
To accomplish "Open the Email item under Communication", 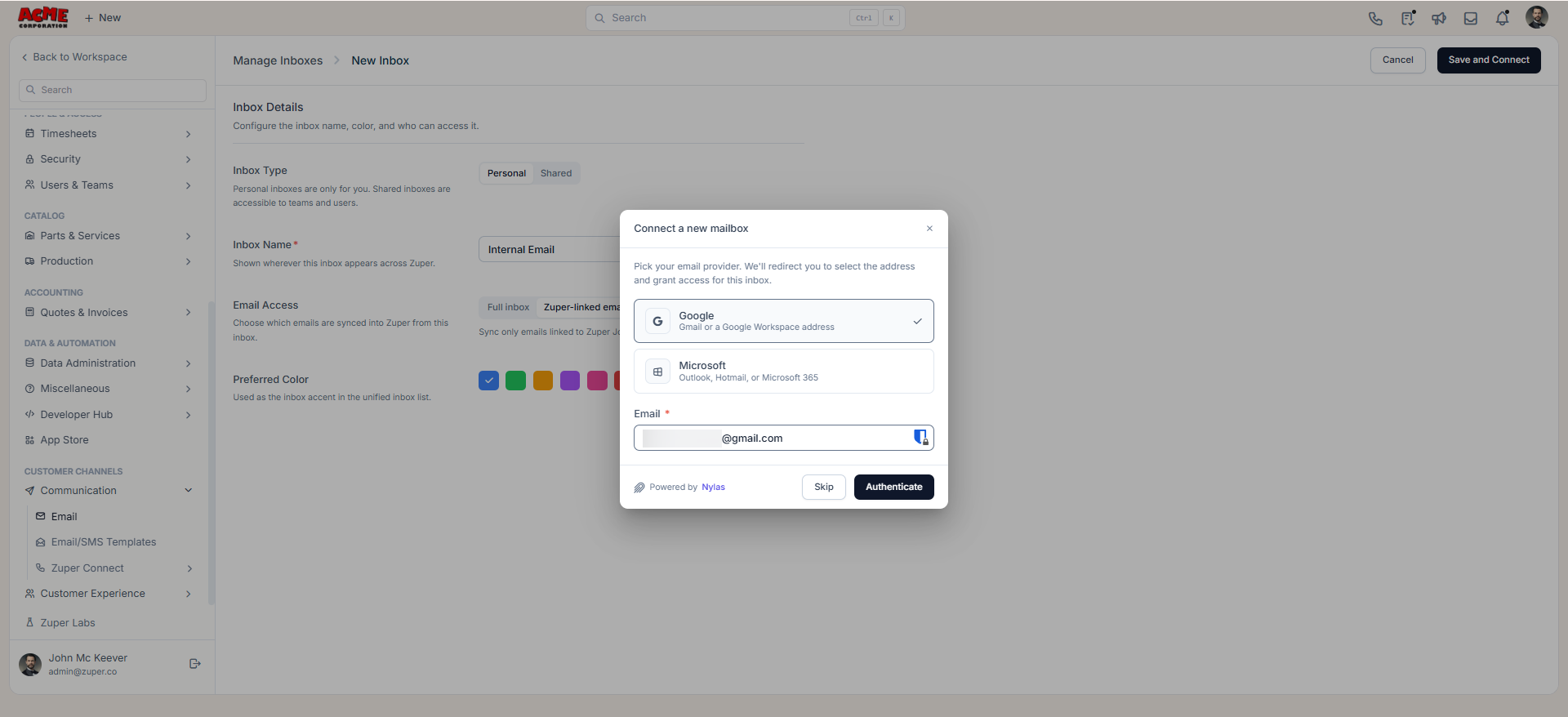I will point(64,516).
